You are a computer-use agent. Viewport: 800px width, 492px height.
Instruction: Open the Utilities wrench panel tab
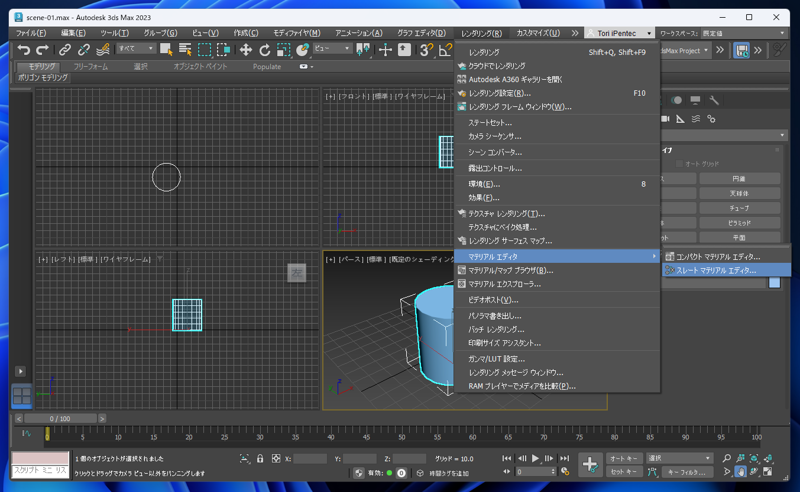[x=714, y=101]
